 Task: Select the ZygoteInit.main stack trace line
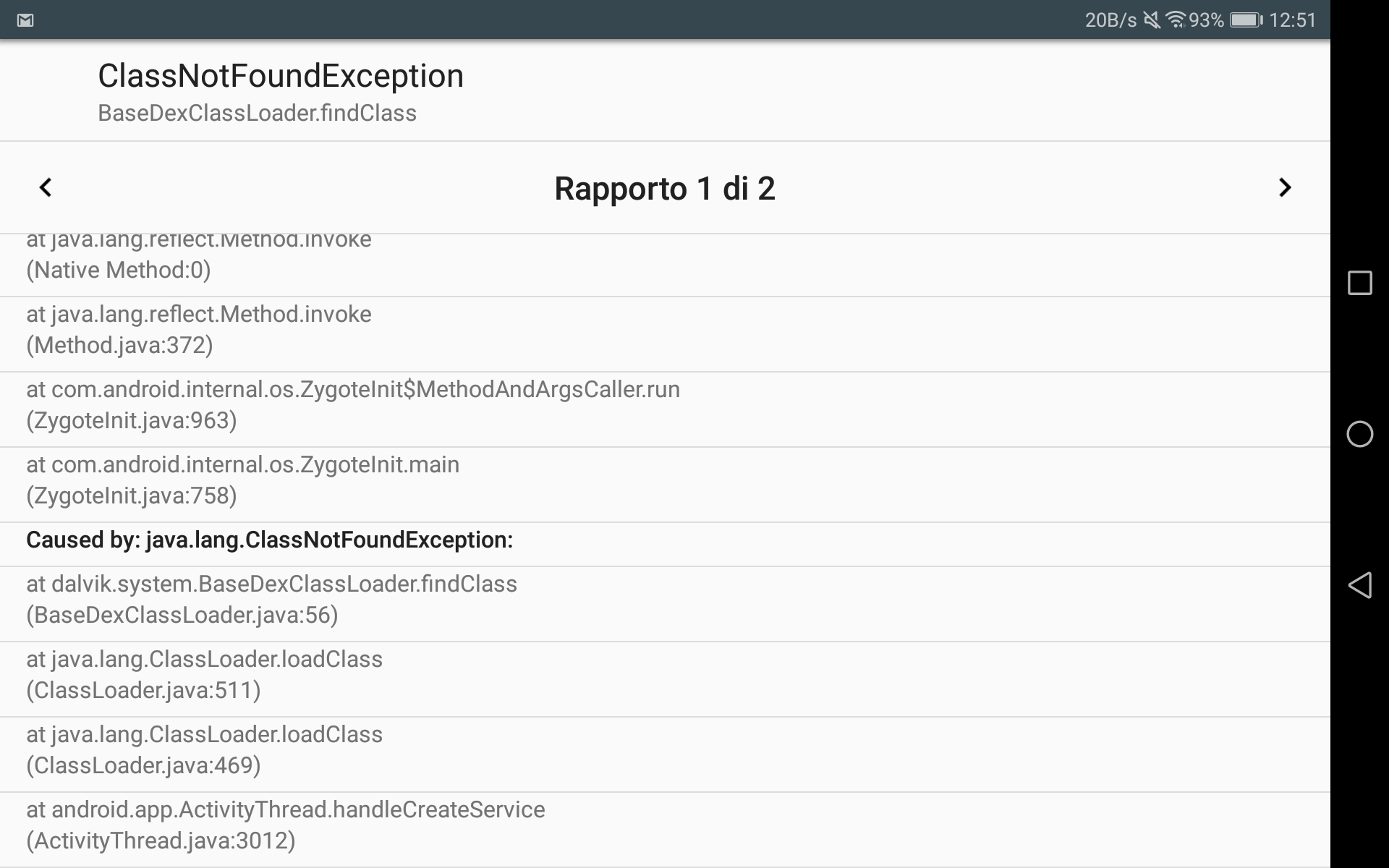tap(242, 480)
